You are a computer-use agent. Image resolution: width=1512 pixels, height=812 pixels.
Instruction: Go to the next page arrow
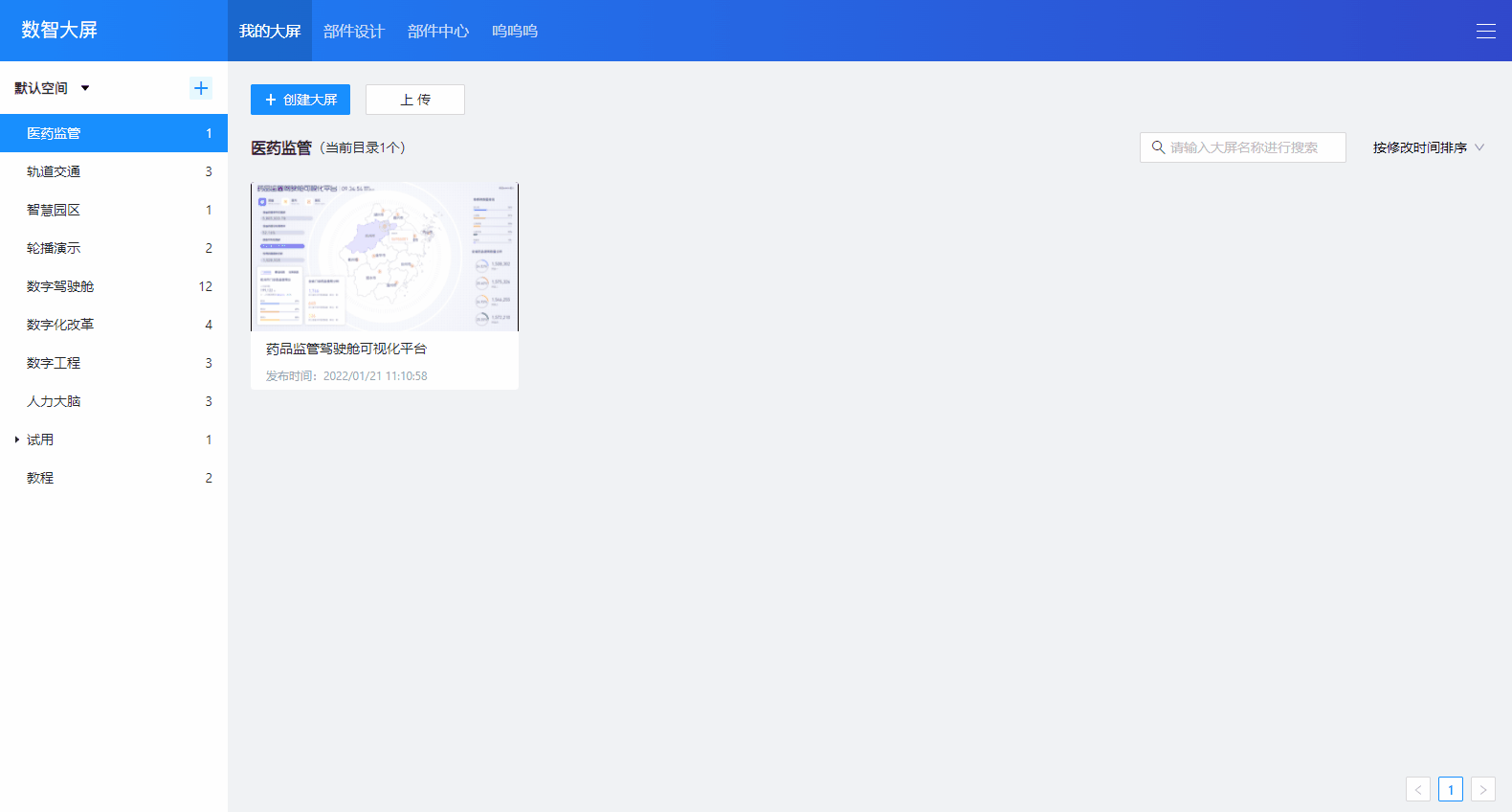pos(1482,789)
